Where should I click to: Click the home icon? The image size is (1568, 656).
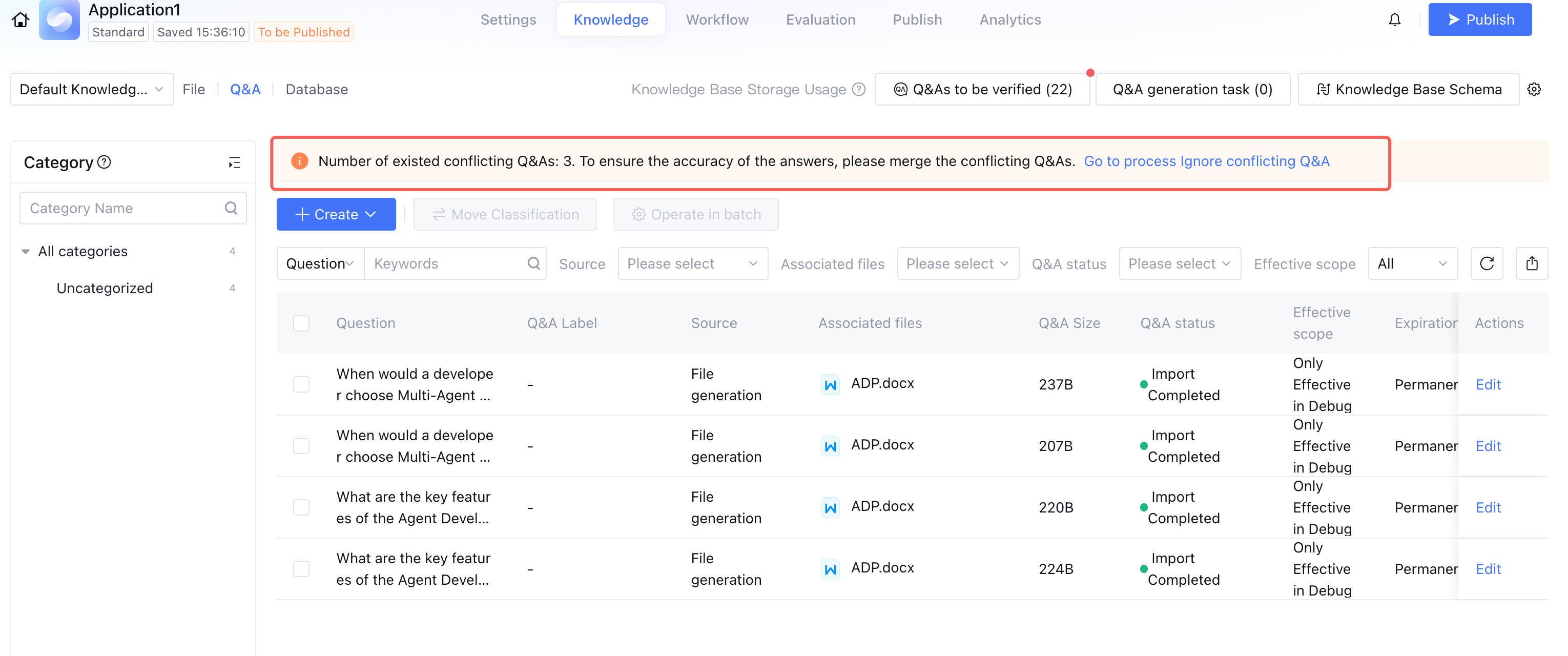(20, 19)
